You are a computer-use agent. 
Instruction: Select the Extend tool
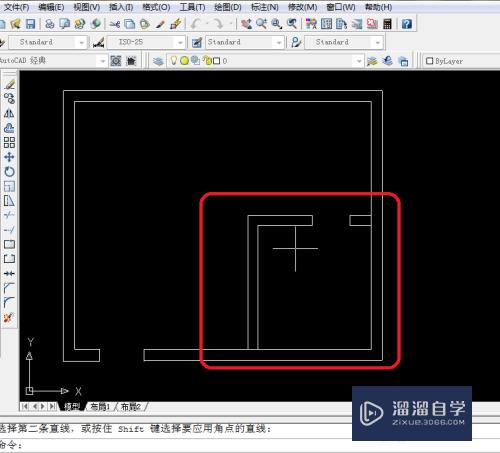pos(9,230)
